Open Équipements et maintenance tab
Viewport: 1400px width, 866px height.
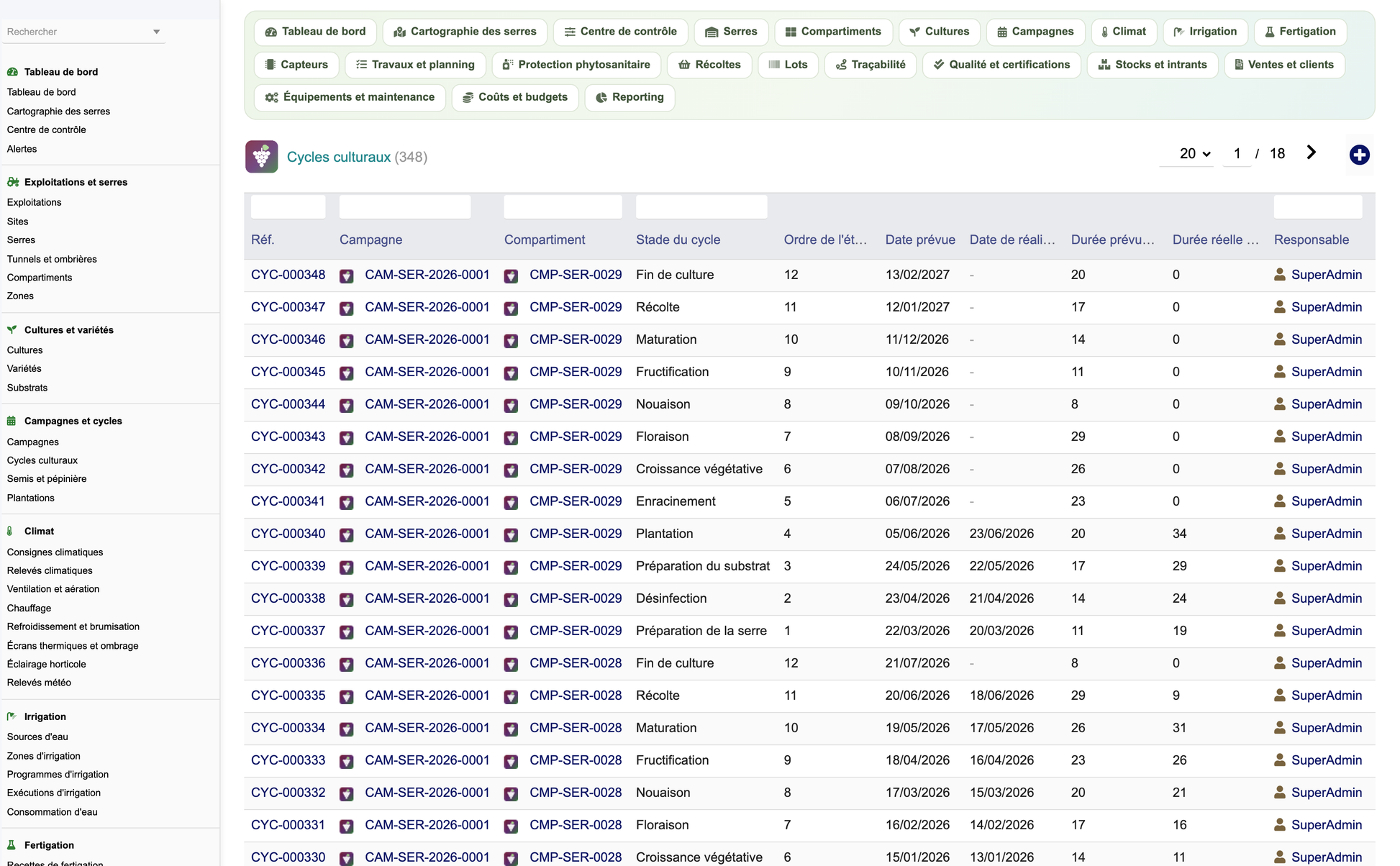pyautogui.click(x=350, y=97)
